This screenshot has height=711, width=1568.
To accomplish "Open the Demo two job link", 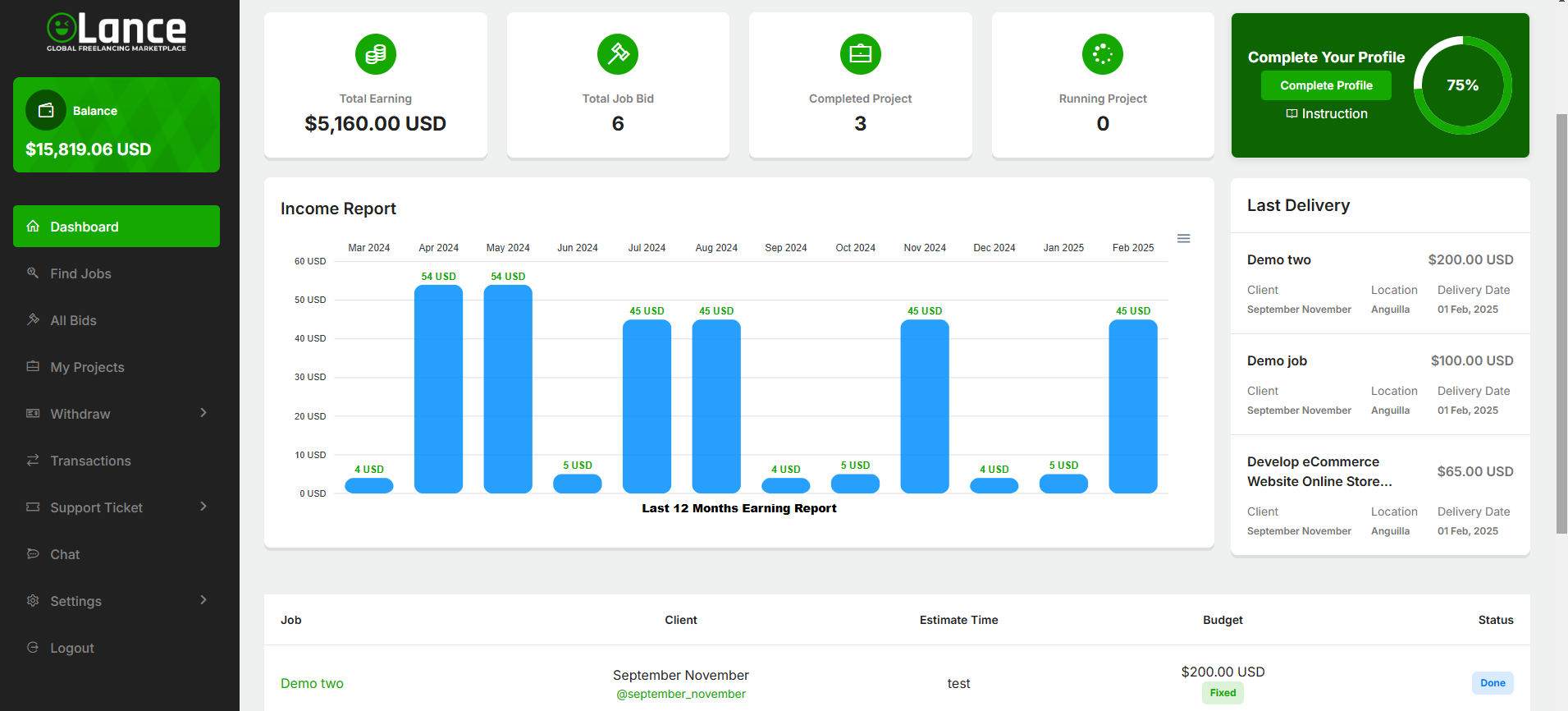I will [312, 683].
